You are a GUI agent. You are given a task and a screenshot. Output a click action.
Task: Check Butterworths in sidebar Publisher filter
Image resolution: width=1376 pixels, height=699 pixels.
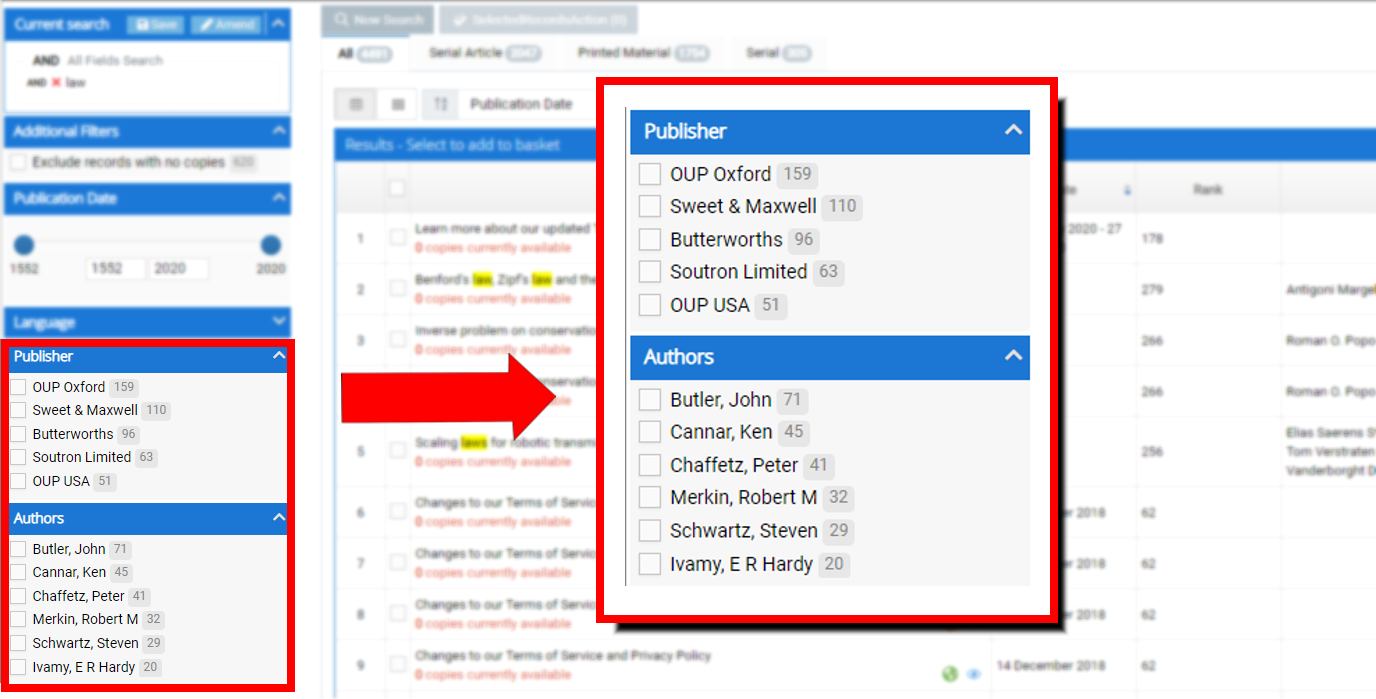[x=19, y=434]
